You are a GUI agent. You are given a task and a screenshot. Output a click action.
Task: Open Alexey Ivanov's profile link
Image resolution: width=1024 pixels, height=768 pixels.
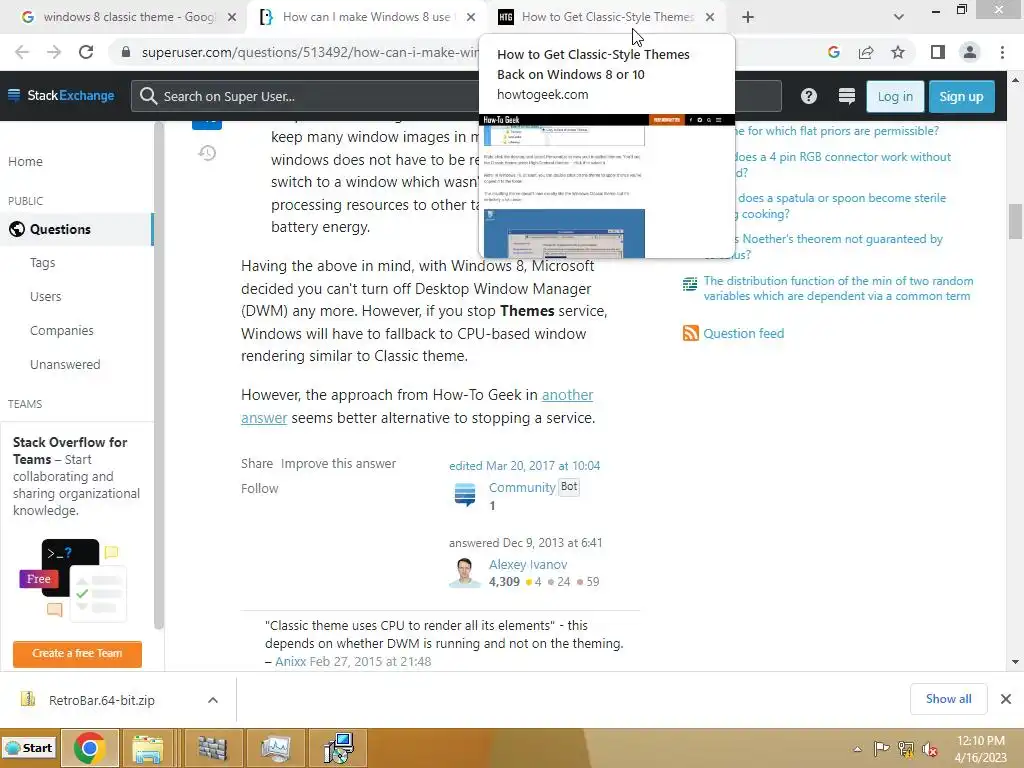tap(528, 564)
